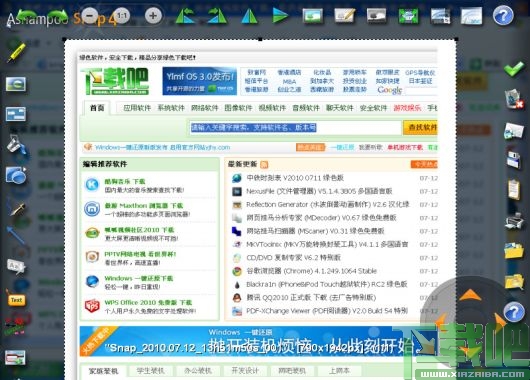Flip the image vertically
Screen dimensions: 530x380
click(x=281, y=16)
